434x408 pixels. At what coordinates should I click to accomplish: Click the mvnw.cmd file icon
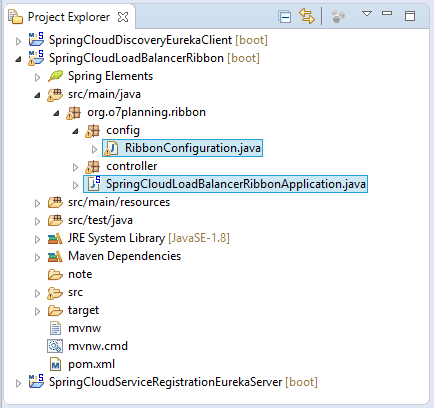pyautogui.click(x=55, y=346)
